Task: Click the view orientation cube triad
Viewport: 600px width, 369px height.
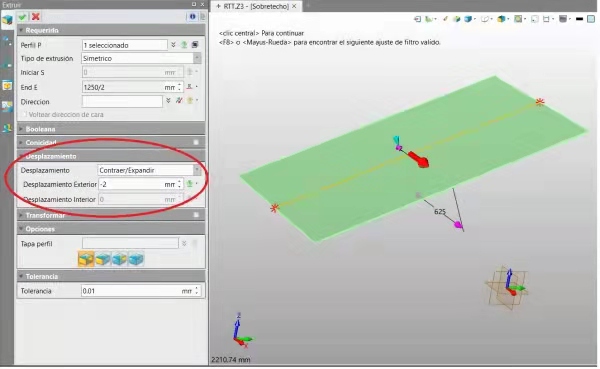Action: 508,288
